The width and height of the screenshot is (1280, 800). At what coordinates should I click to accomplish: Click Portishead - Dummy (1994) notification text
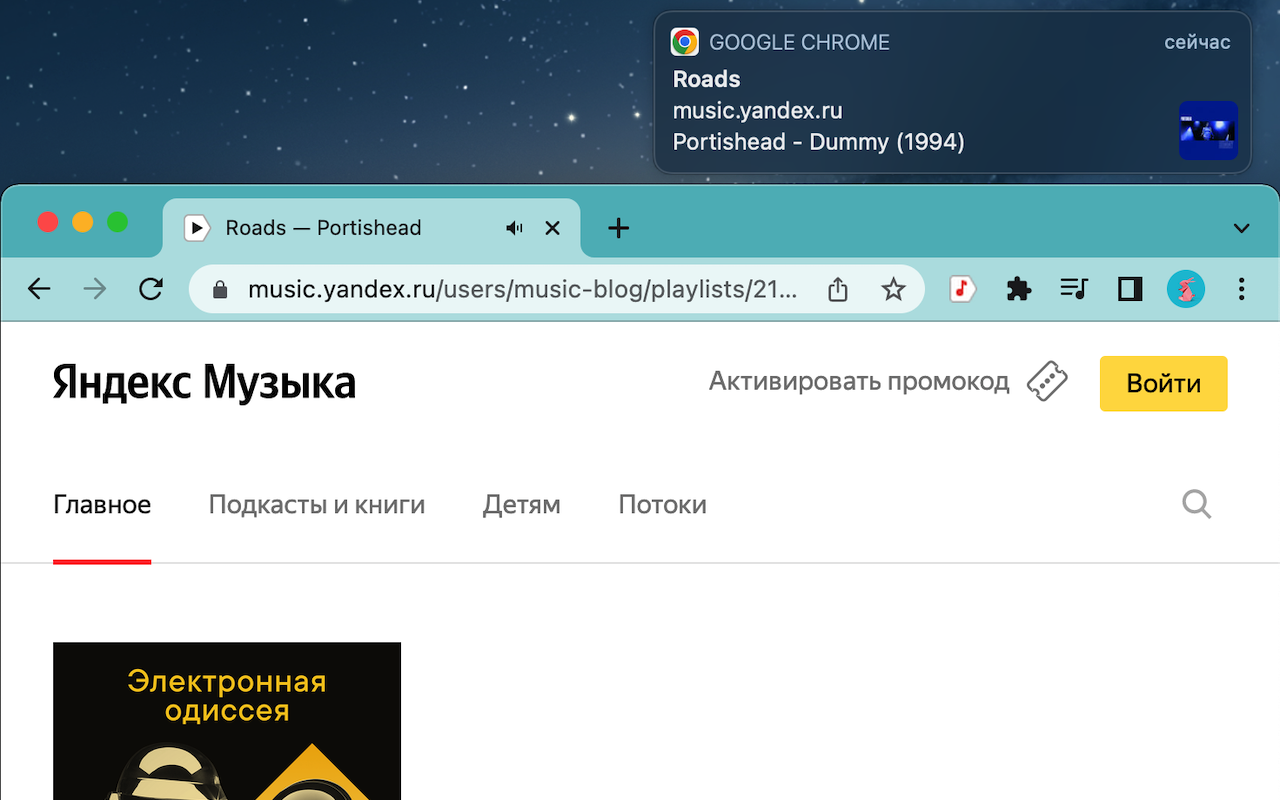[819, 142]
